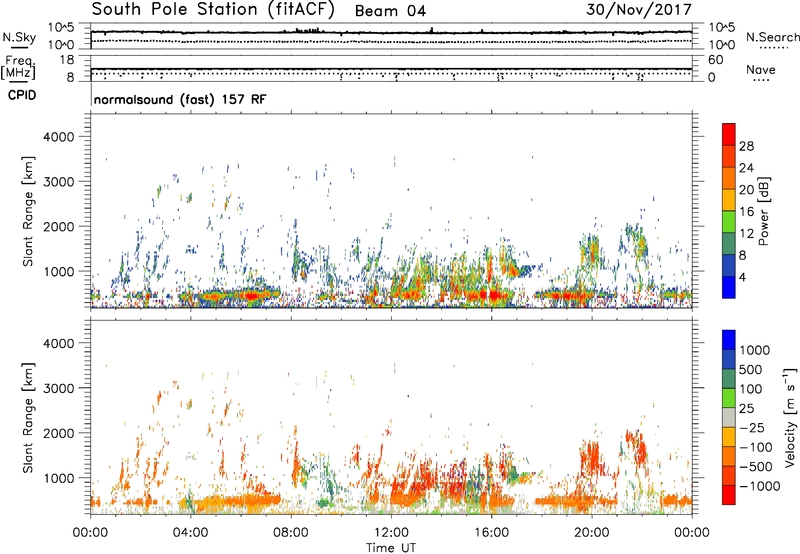Click the gray band of velocity colorbar
Image resolution: width=800 pixels, height=554 pixels.
tap(729, 417)
